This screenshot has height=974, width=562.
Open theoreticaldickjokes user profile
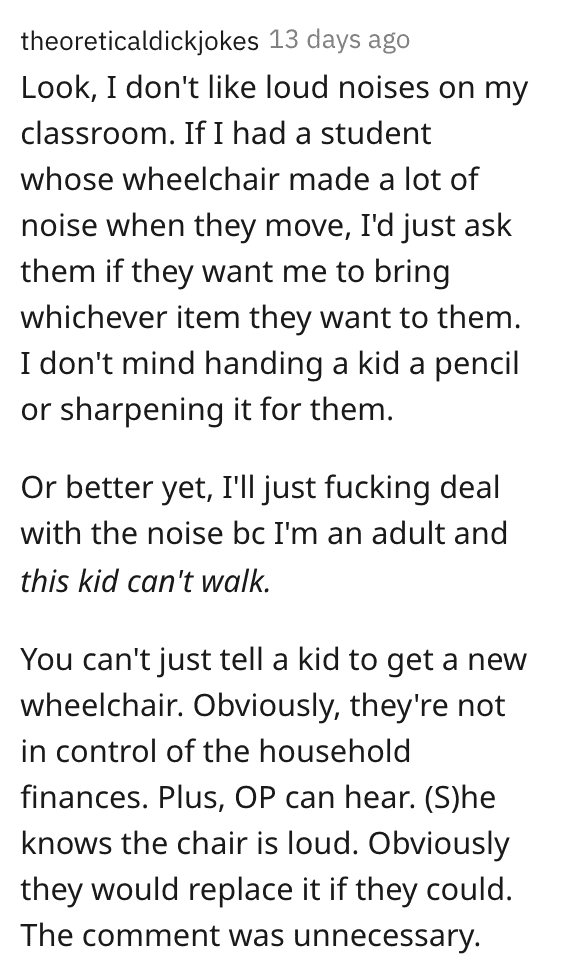coord(140,41)
